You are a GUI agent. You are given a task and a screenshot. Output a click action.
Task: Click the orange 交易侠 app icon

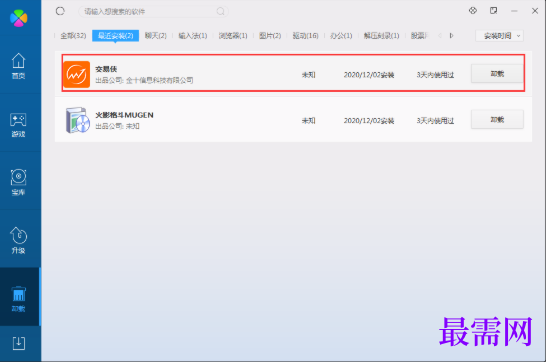click(x=77, y=74)
